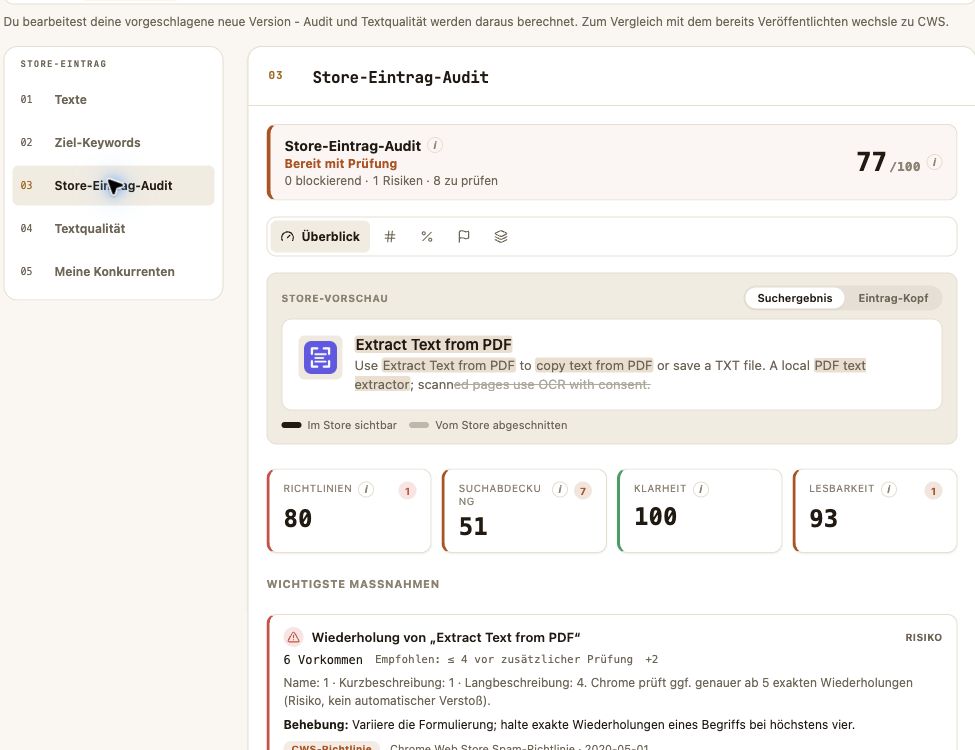
Task: Click the Klarheit score 100
Action: [655, 516]
